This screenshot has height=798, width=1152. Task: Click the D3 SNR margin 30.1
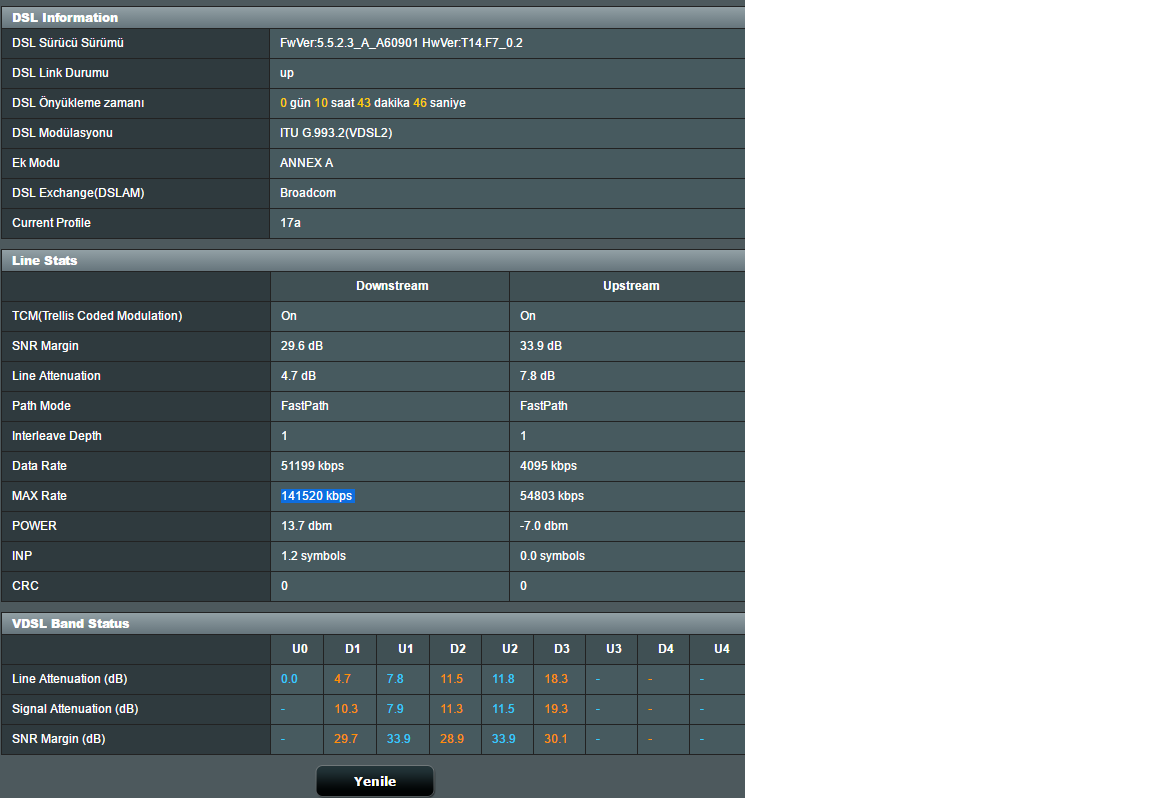pyautogui.click(x=556, y=738)
